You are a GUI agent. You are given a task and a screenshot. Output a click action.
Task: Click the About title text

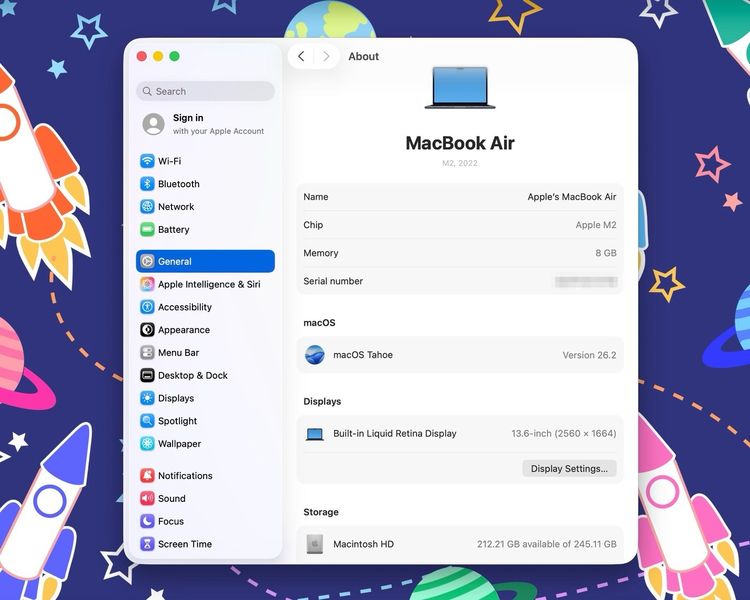(364, 56)
